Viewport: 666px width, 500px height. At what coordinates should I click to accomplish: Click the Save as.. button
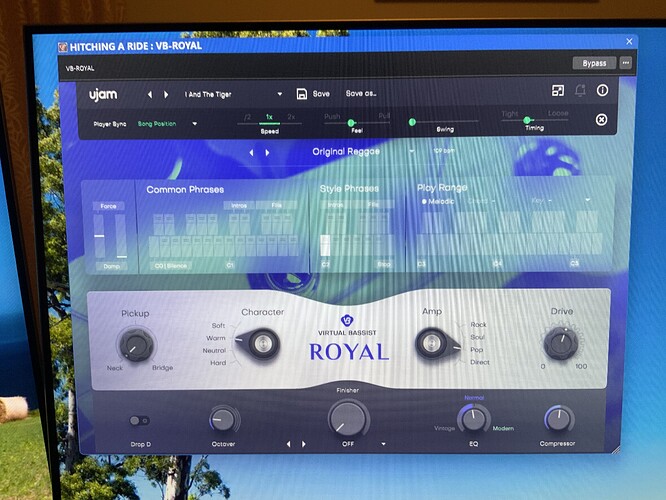click(x=361, y=93)
